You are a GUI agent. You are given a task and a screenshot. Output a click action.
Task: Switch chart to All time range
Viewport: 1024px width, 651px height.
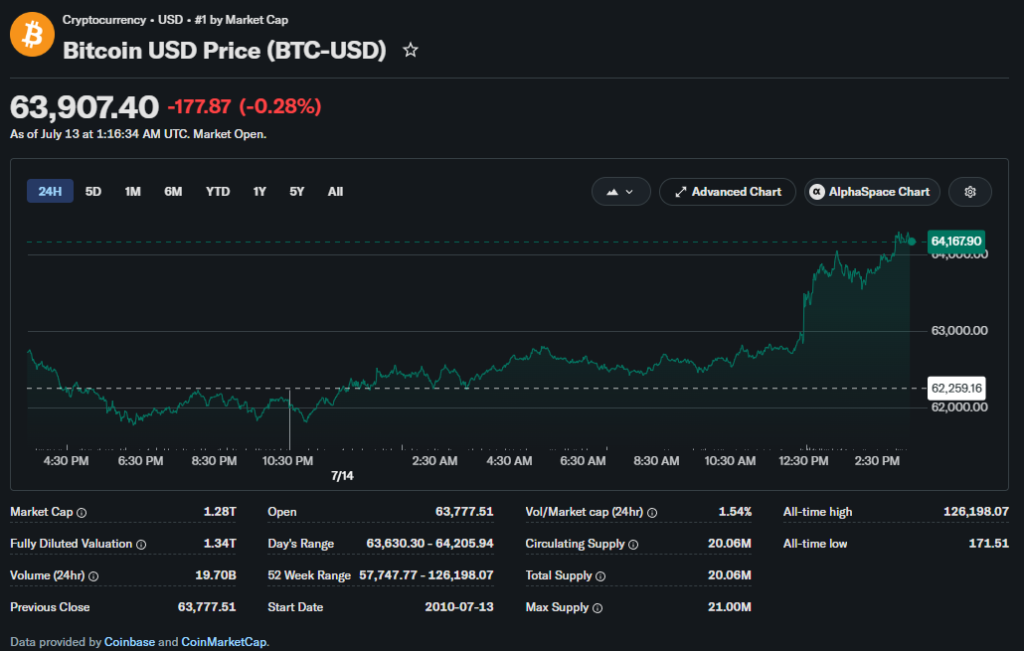(x=335, y=191)
